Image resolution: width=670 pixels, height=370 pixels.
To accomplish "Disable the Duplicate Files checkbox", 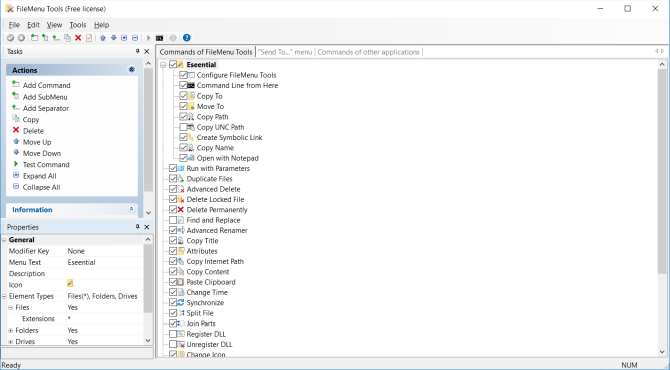I will pyautogui.click(x=173, y=179).
